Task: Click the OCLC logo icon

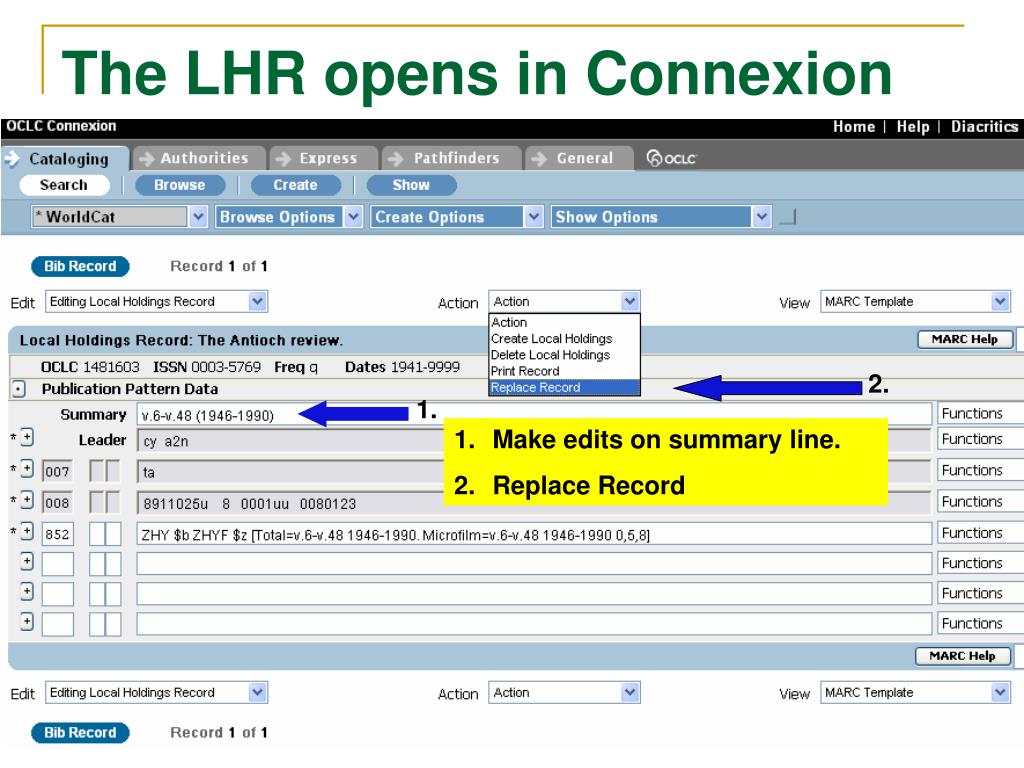Action: (671, 158)
